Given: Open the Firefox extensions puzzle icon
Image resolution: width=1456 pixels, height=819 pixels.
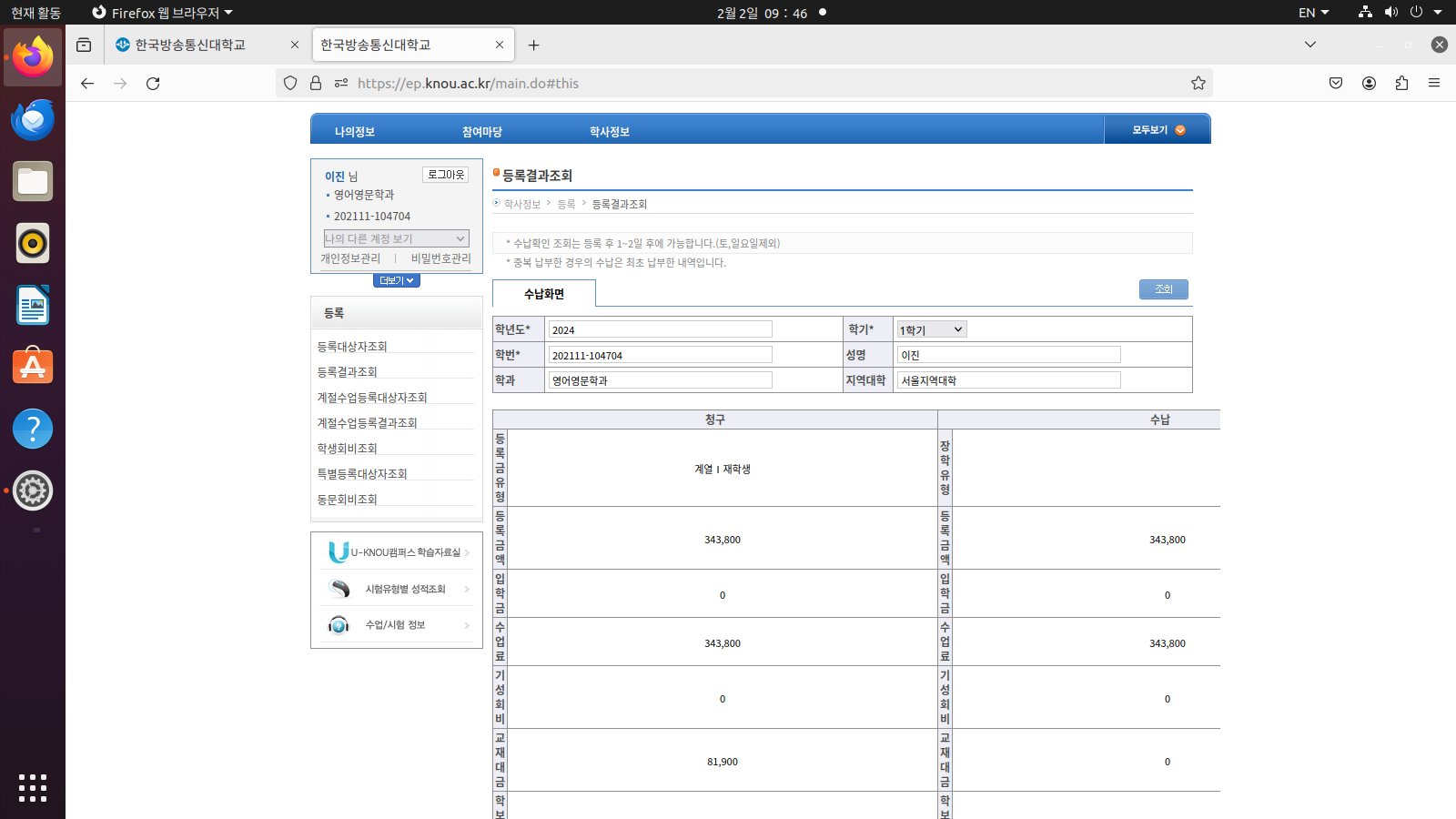Looking at the screenshot, I should click(x=1401, y=84).
